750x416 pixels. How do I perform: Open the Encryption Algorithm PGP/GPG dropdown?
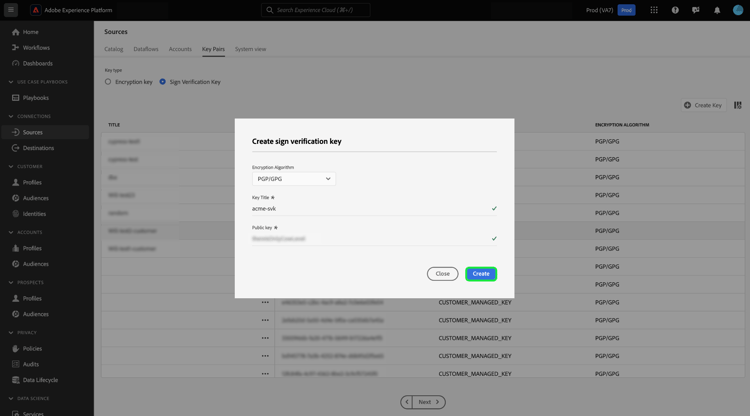coord(294,179)
